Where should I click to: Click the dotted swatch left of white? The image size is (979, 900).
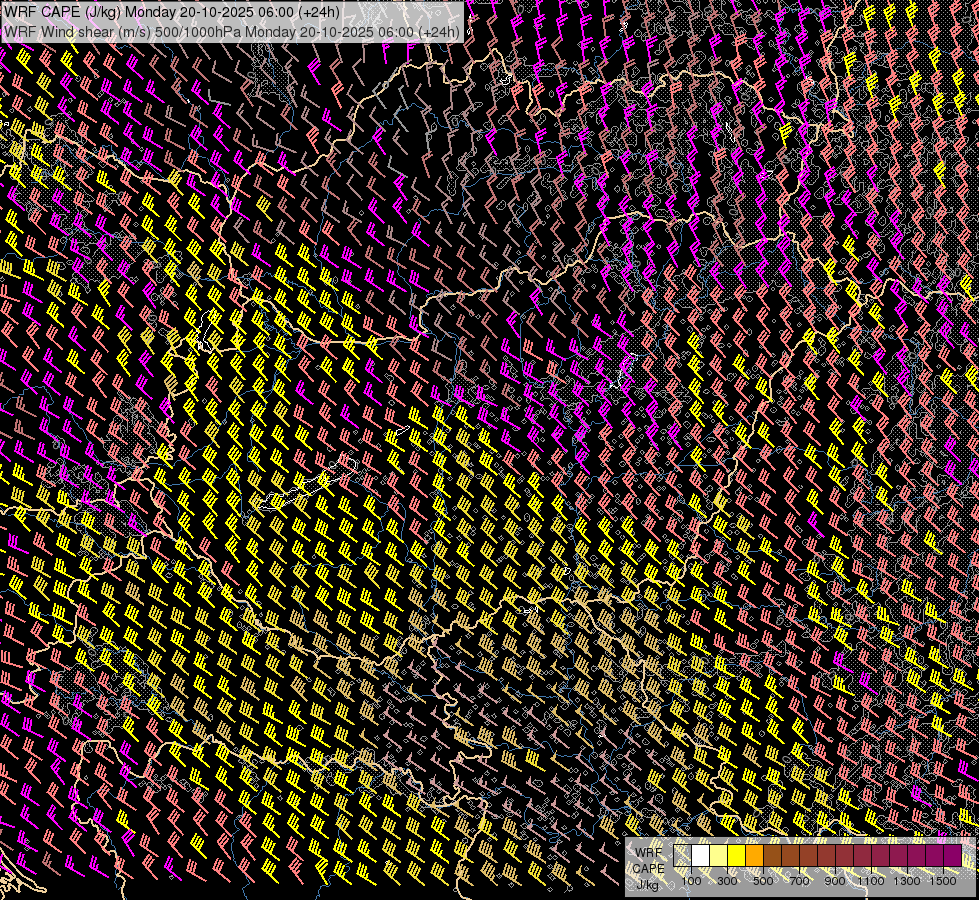point(683,856)
